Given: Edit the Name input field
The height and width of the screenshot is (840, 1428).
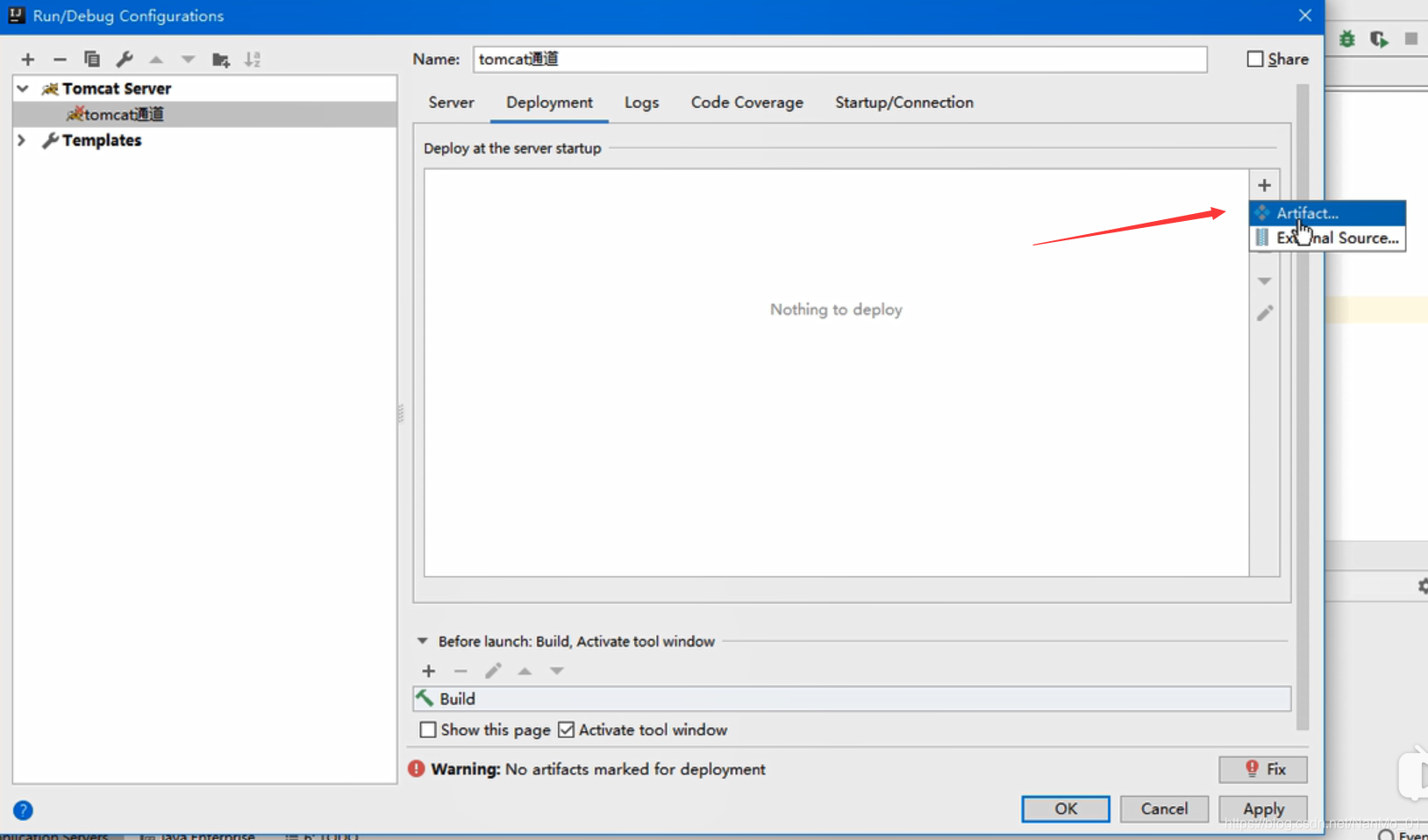Looking at the screenshot, I should pyautogui.click(x=839, y=59).
